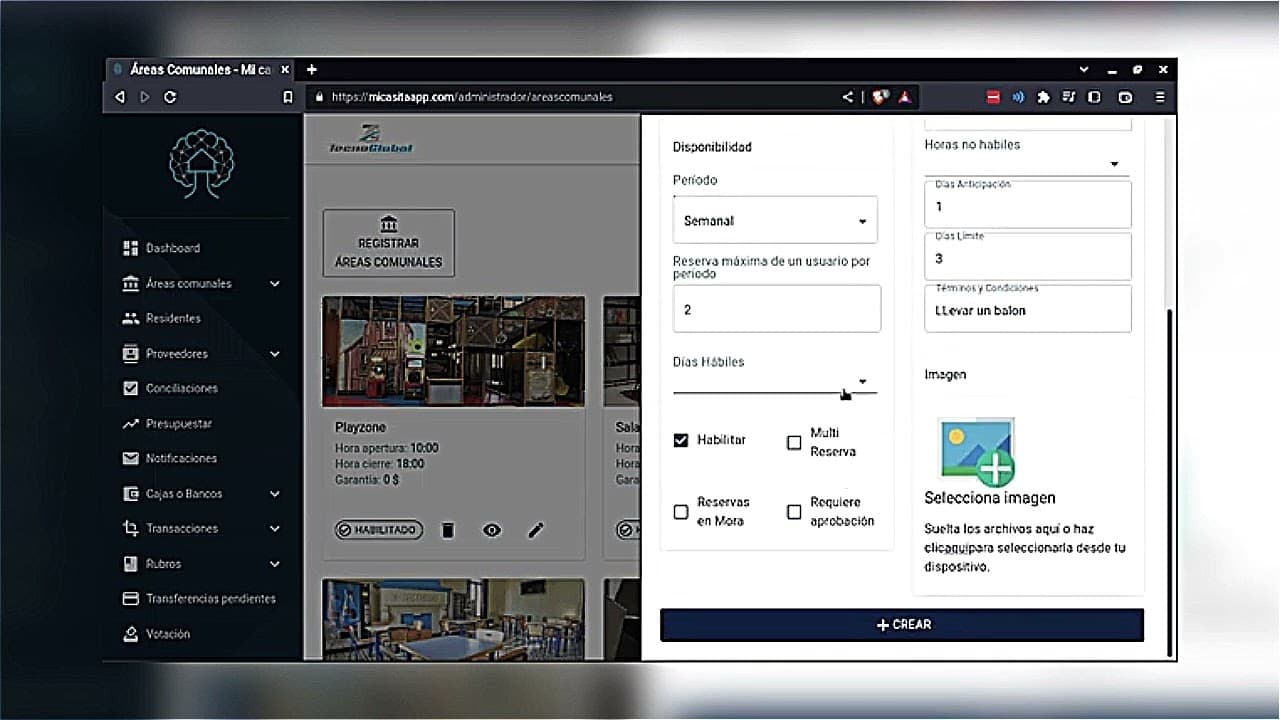Open a new browser tab
Image resolution: width=1280 pixels, height=720 pixels.
[312, 70]
